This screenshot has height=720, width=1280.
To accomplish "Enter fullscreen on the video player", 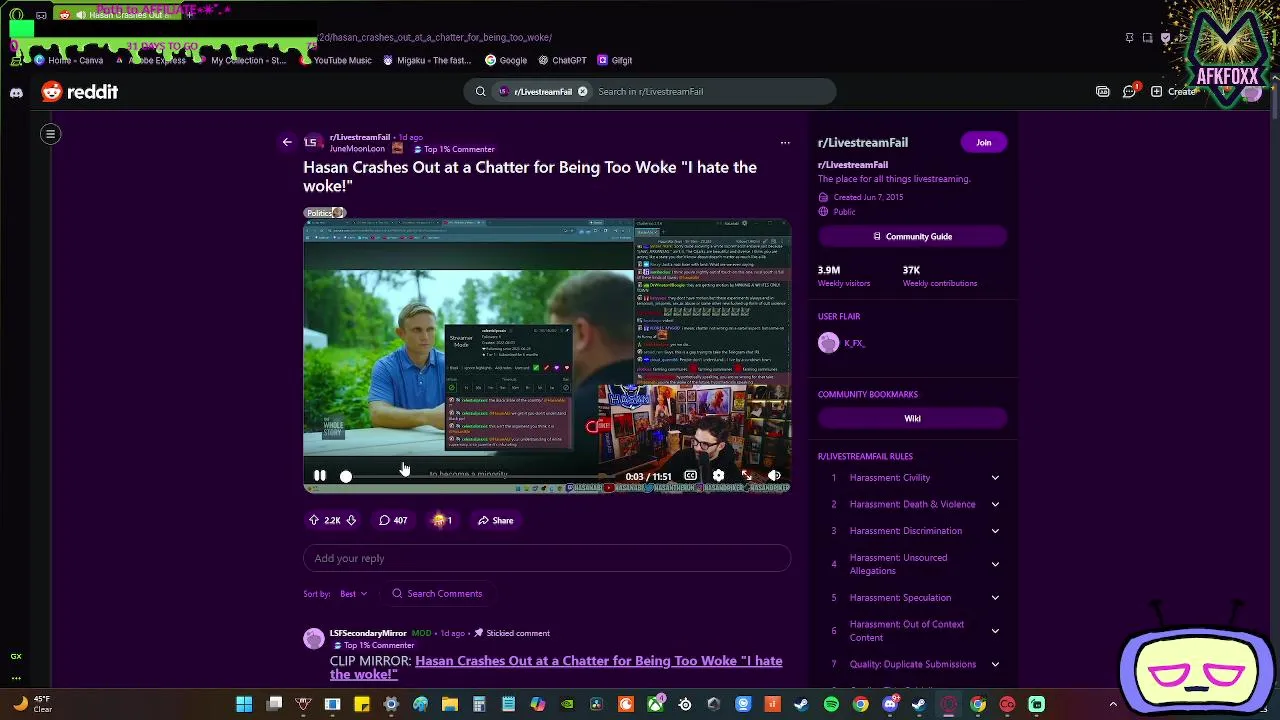I will (746, 476).
